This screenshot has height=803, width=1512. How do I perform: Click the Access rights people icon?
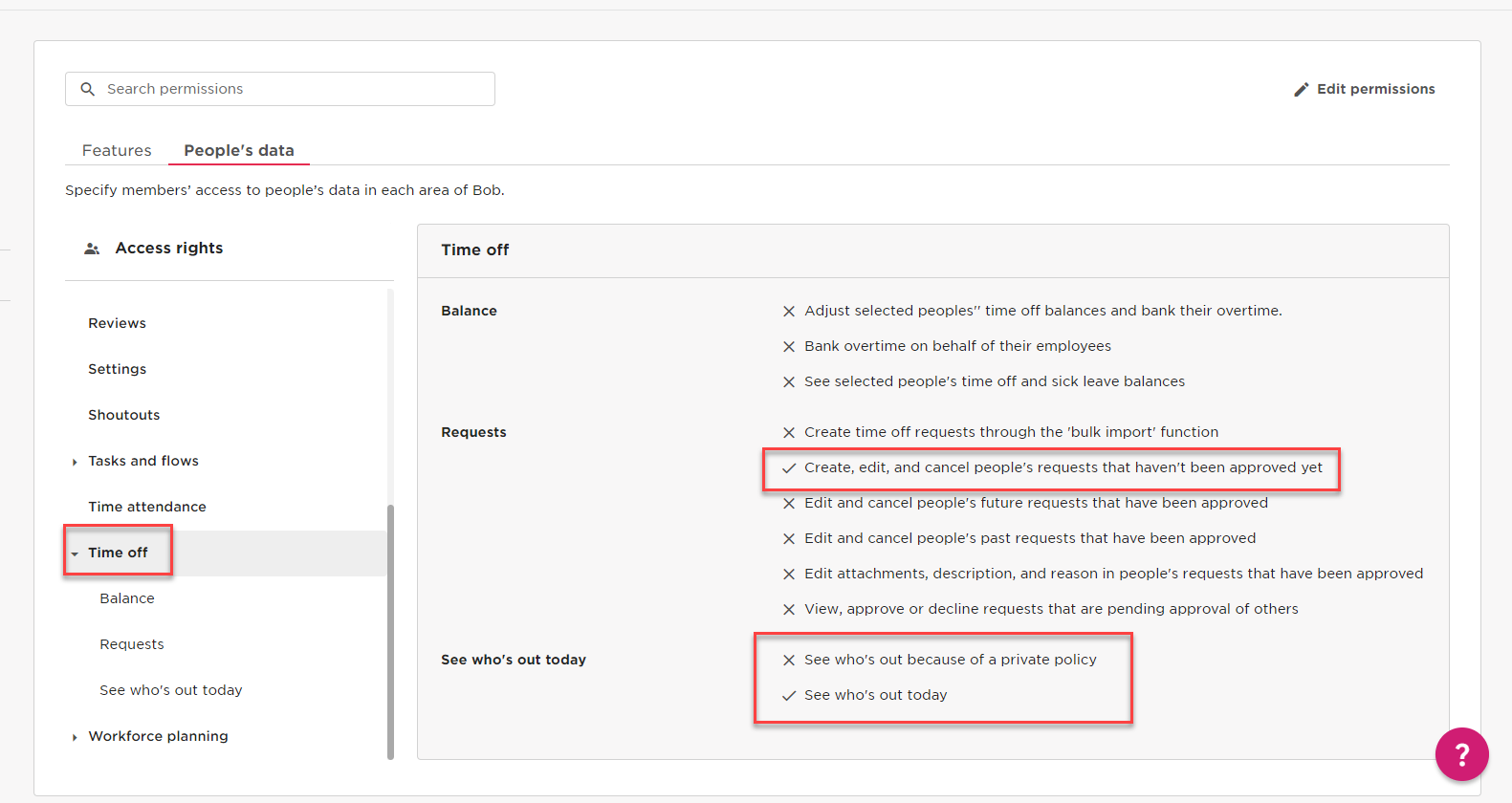click(x=92, y=249)
